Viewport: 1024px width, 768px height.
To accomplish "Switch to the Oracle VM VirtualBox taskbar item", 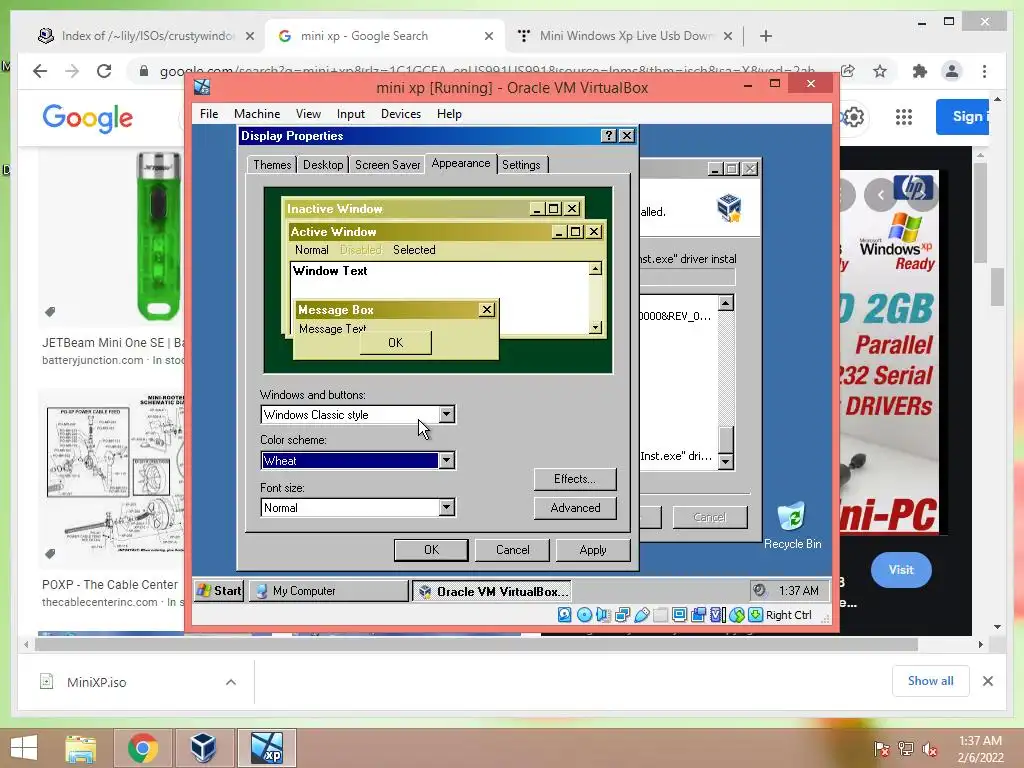I will (492, 591).
